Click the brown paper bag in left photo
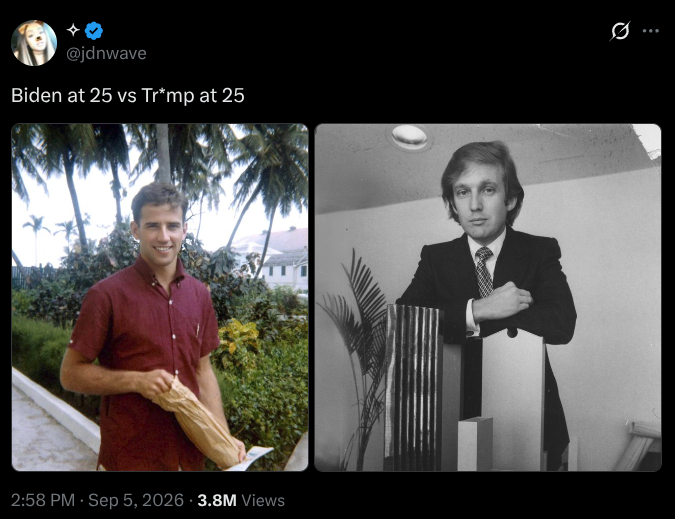 [199, 423]
